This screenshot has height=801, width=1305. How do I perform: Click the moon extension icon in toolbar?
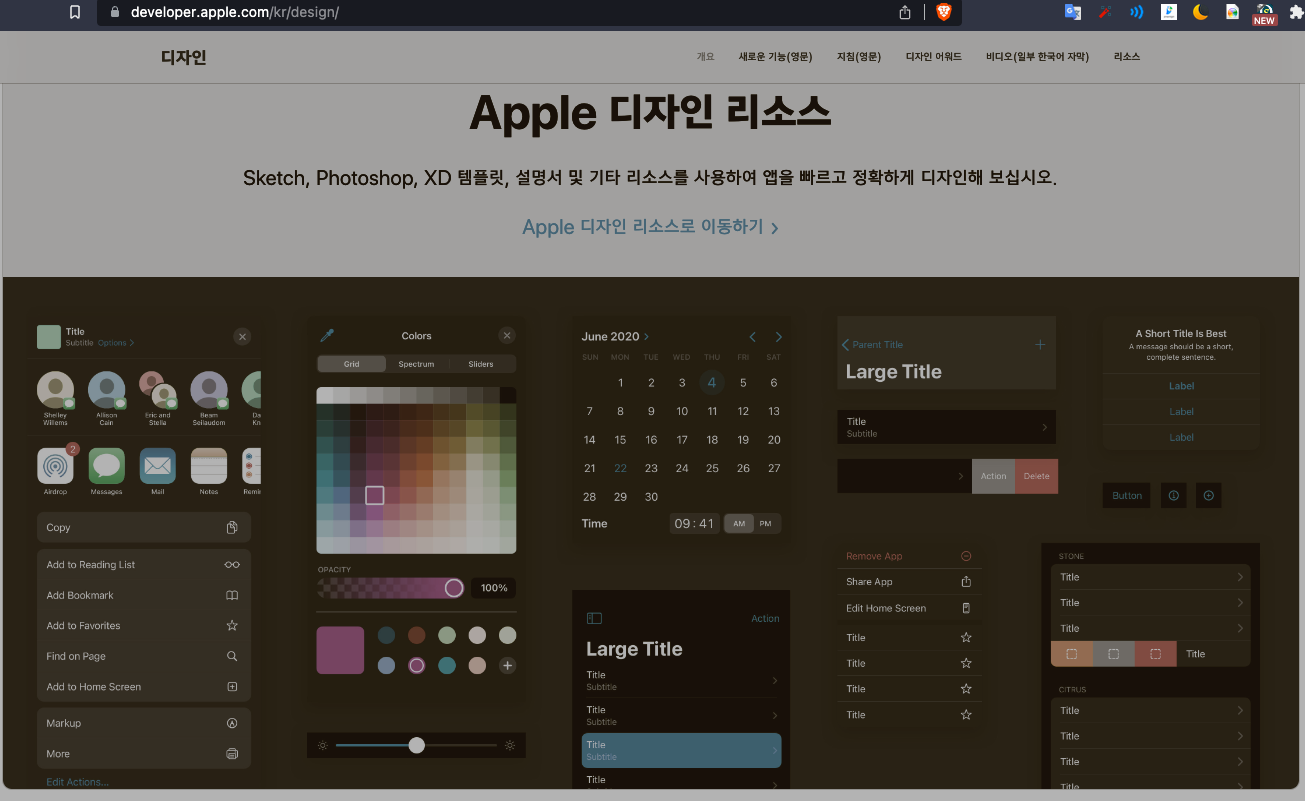tap(1200, 12)
